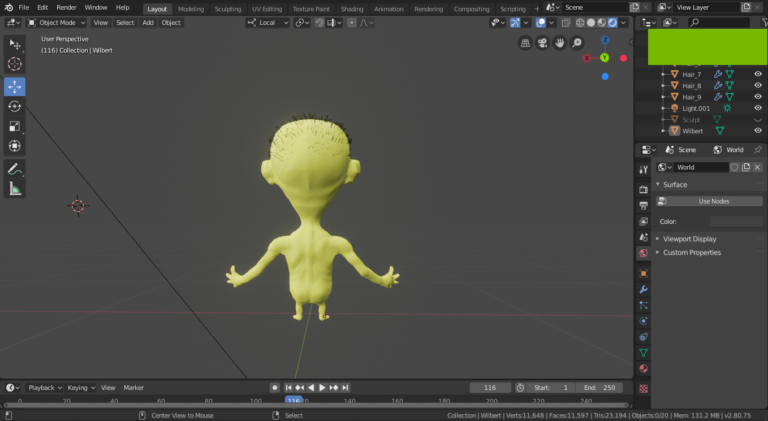Select the Rotate tool in the toolbar
Screen dimensions: 768x421
[14, 106]
